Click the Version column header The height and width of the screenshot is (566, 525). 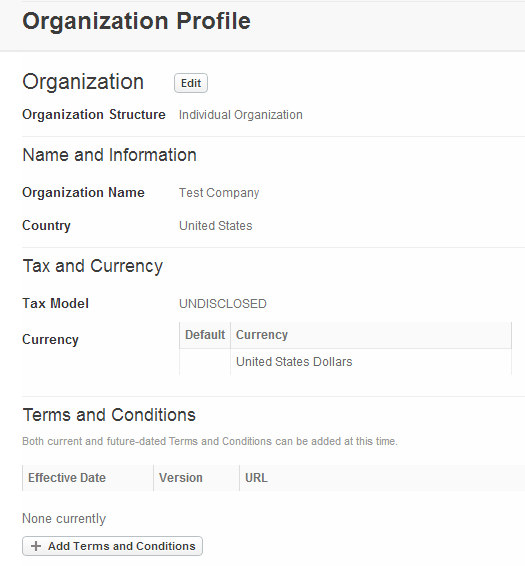point(196,478)
